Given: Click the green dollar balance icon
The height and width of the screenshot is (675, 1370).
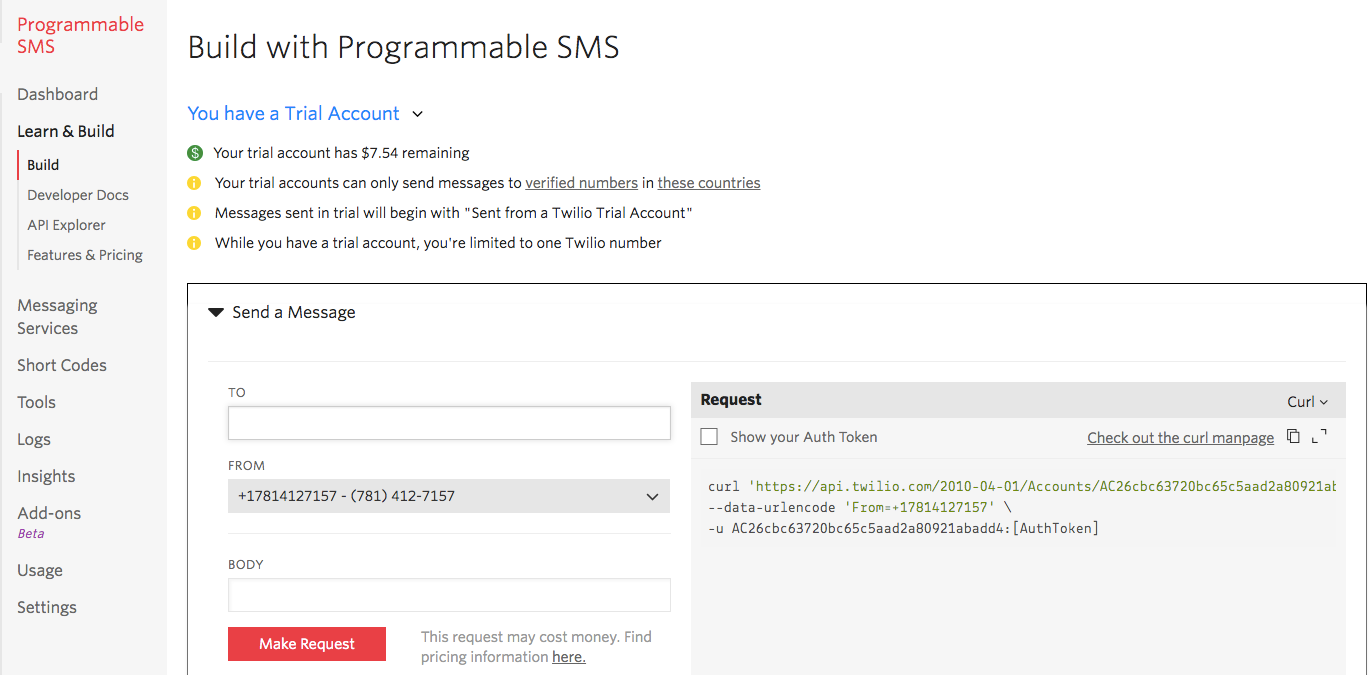Looking at the screenshot, I should tap(194, 153).
